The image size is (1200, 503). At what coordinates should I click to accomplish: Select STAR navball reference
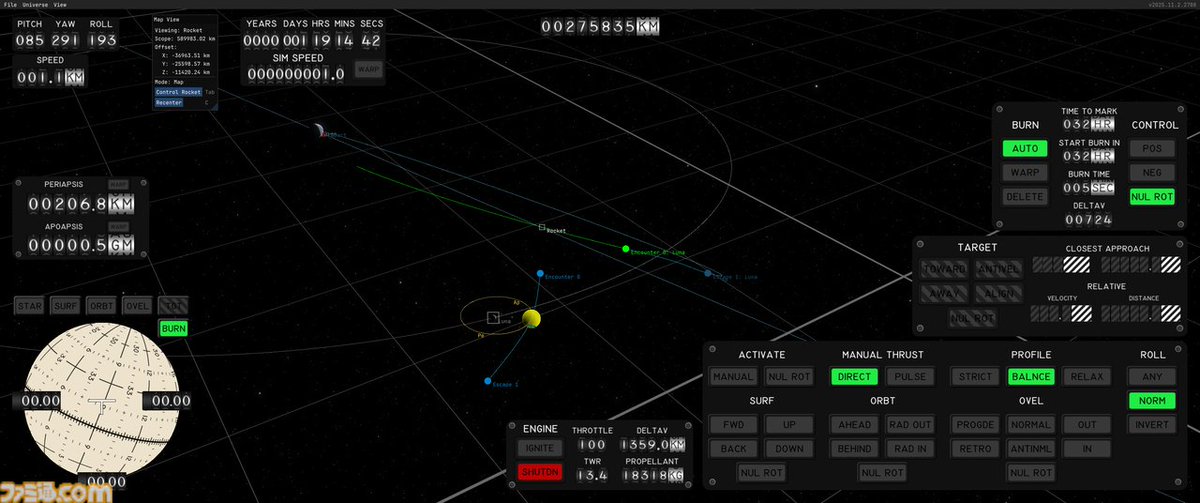[29, 306]
